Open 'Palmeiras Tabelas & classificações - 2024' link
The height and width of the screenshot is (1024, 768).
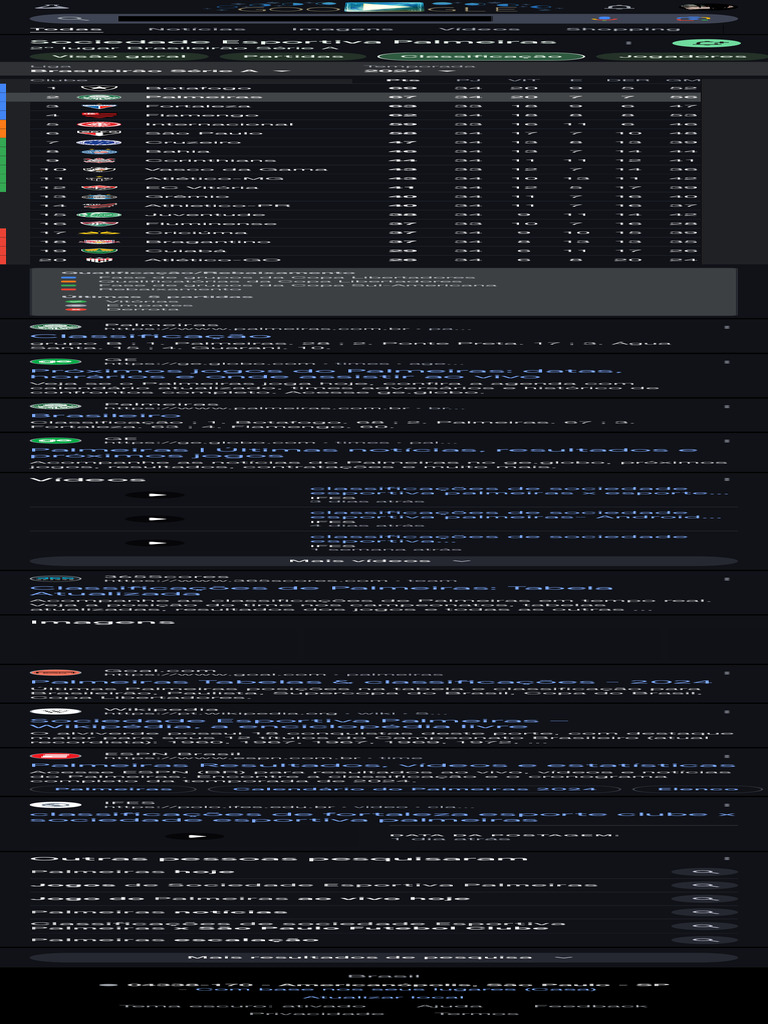(371, 682)
